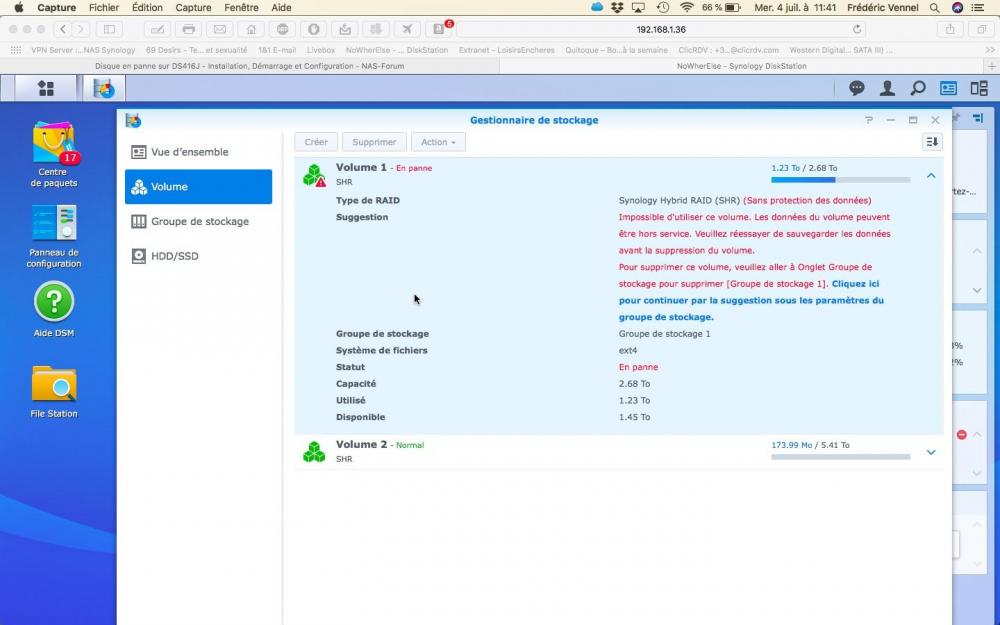Open the DSM user account icon

[x=887, y=88]
